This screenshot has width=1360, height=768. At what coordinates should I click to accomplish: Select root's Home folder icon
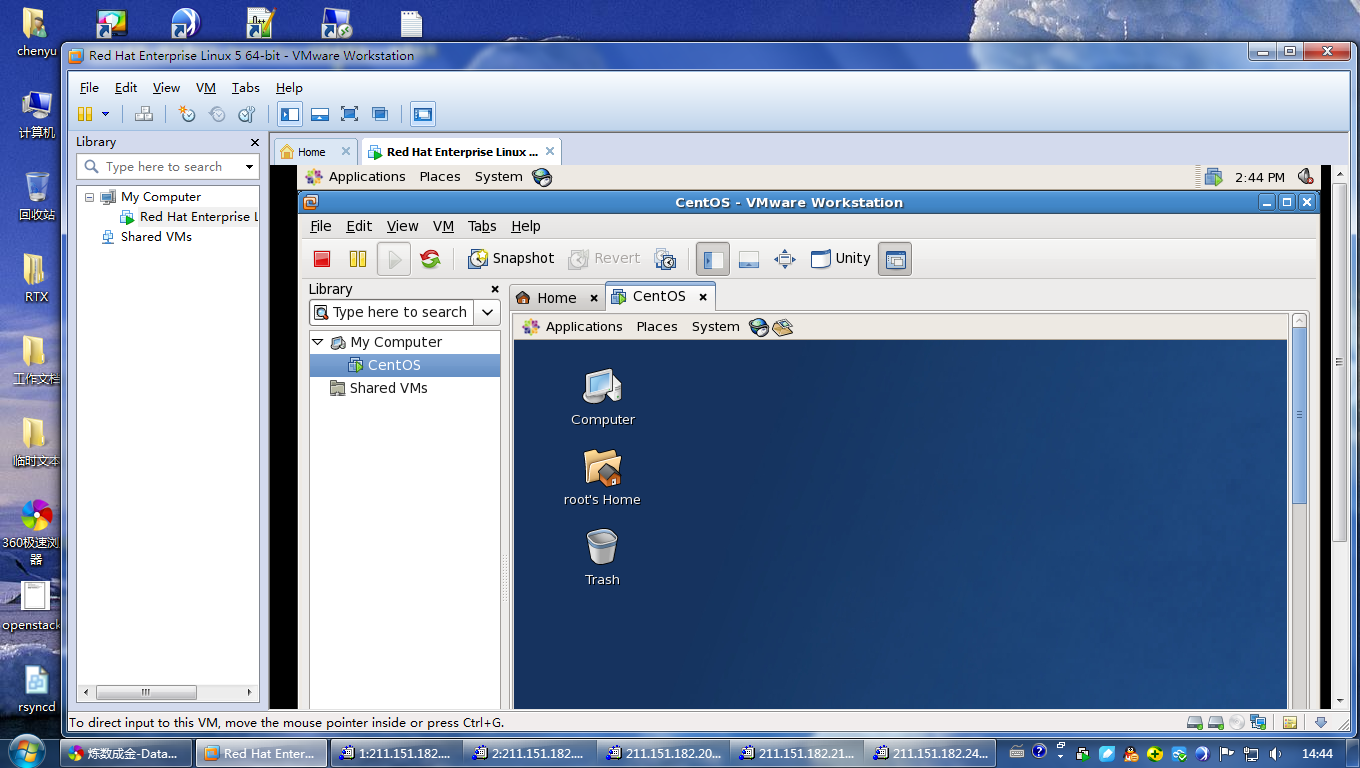[602, 477]
